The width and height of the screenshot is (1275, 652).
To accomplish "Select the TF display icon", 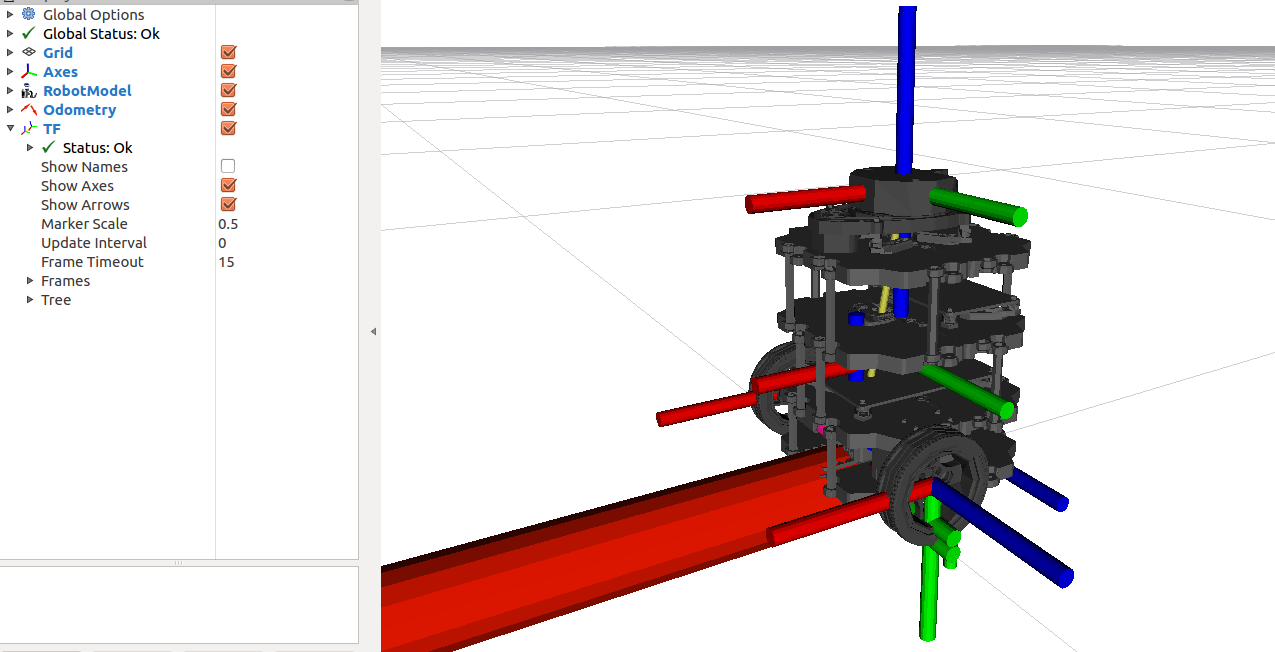I will coord(27,128).
